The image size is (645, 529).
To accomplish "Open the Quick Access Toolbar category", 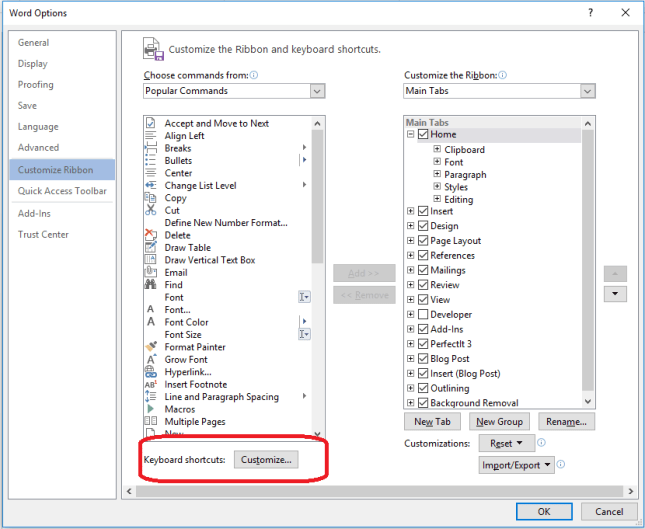I will (x=62, y=191).
